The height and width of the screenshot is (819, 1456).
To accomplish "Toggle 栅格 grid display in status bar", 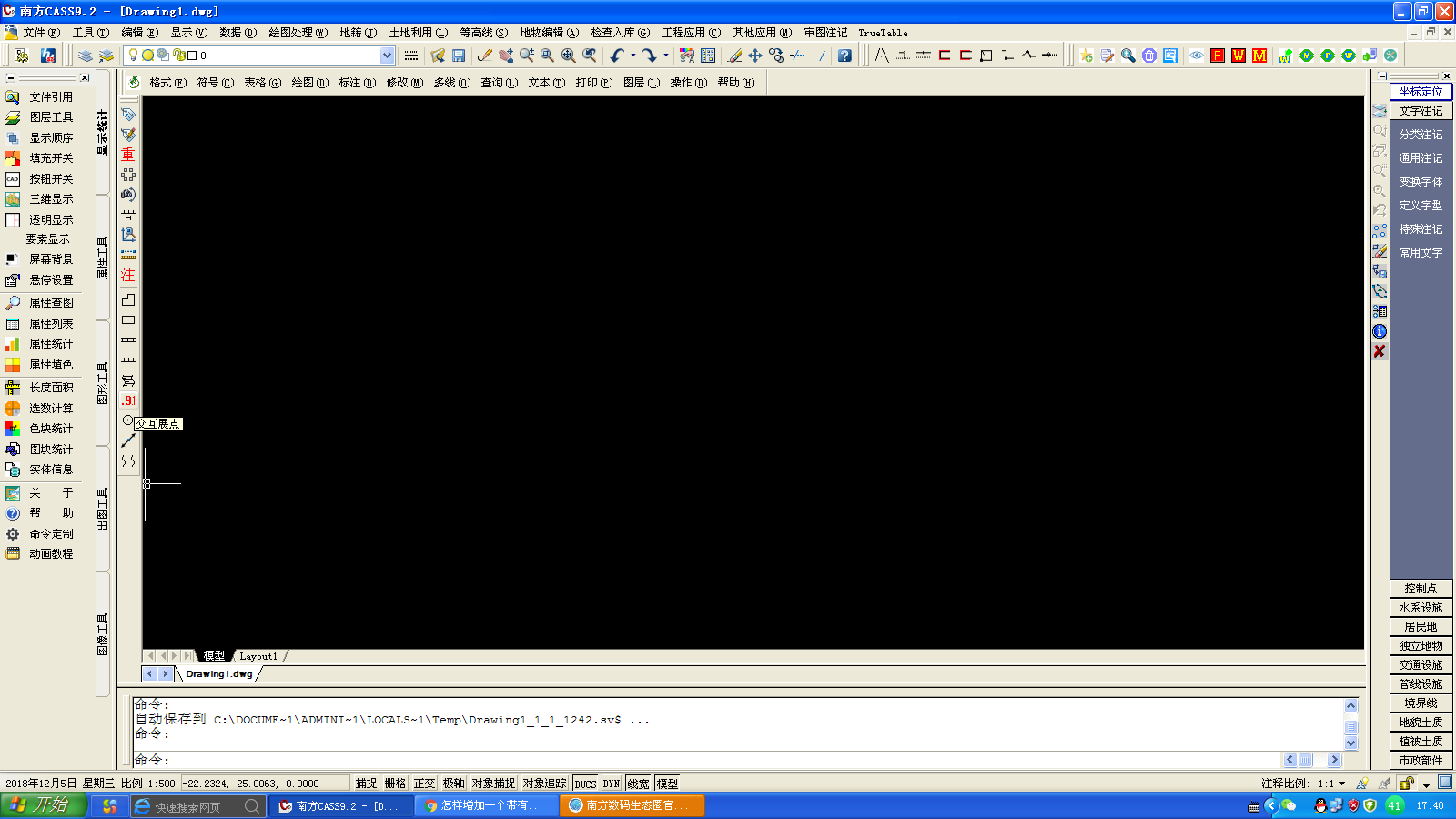I will point(395,784).
